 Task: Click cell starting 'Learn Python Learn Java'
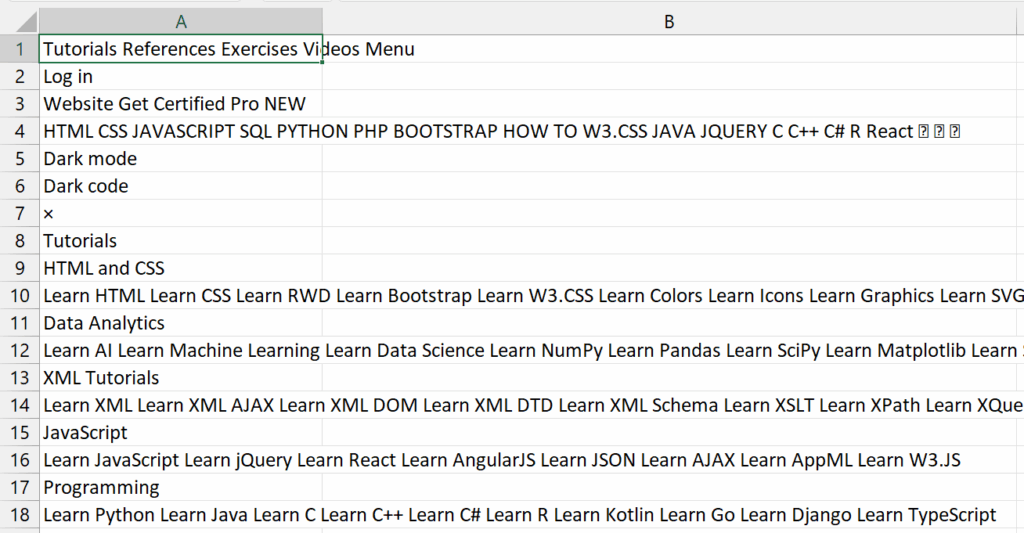coord(181,515)
